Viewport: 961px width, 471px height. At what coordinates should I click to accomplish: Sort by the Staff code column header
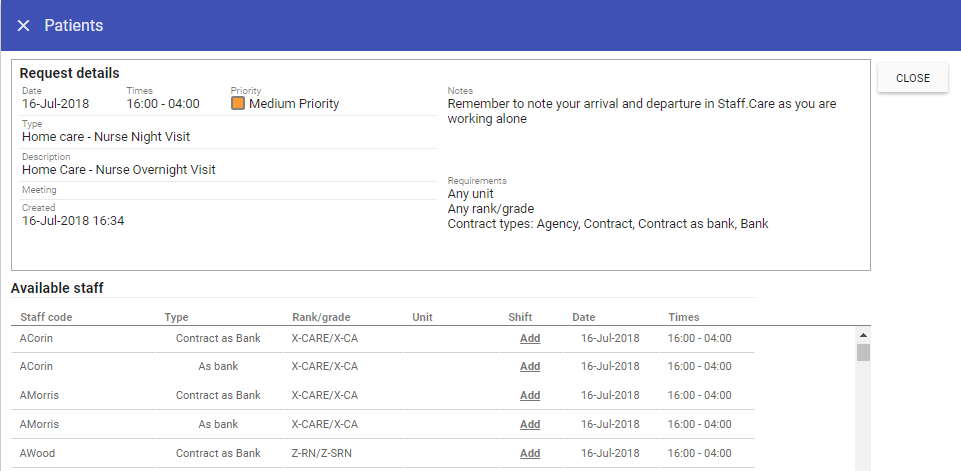click(x=46, y=318)
